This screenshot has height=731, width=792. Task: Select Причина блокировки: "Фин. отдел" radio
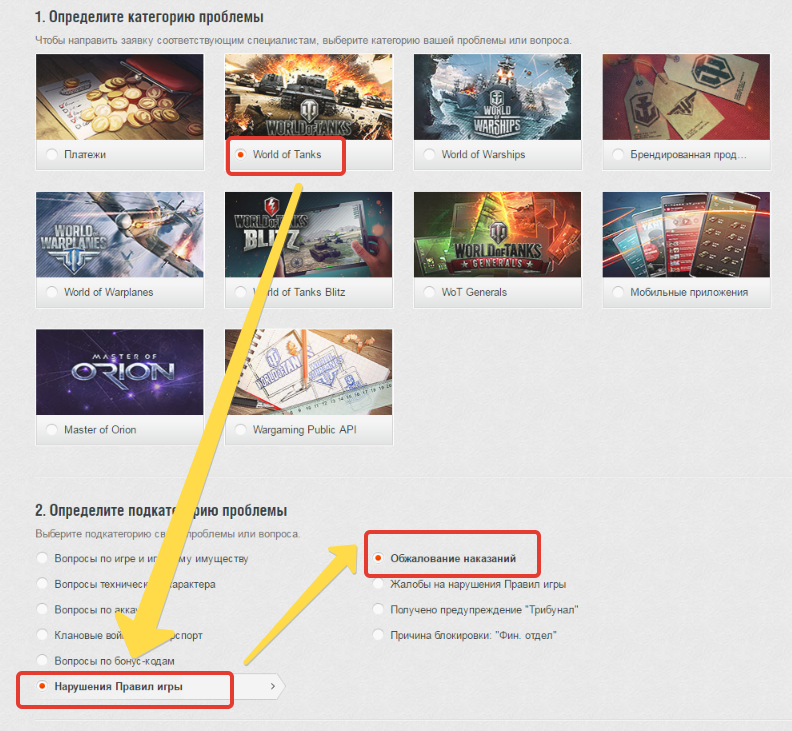click(x=378, y=635)
